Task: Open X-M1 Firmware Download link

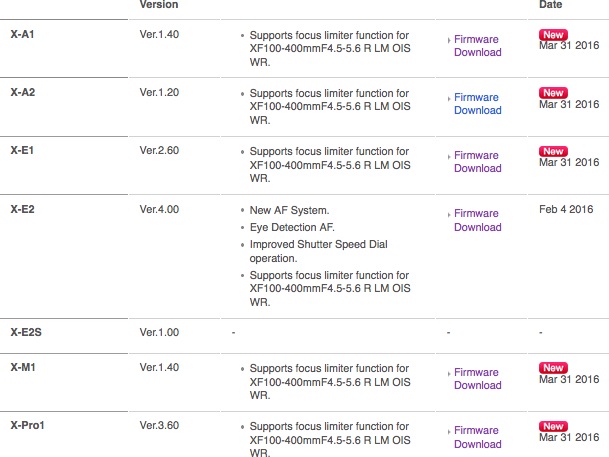Action: [478, 379]
